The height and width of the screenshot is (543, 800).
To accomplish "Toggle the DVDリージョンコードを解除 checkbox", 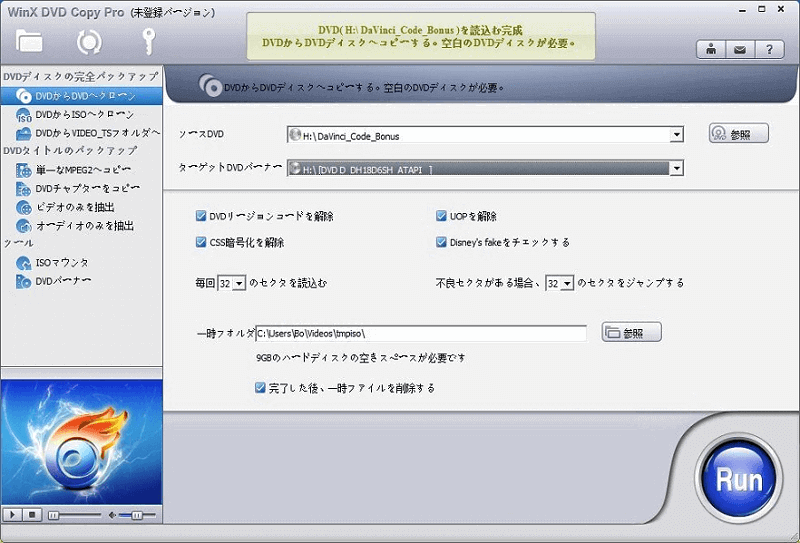I will point(202,216).
